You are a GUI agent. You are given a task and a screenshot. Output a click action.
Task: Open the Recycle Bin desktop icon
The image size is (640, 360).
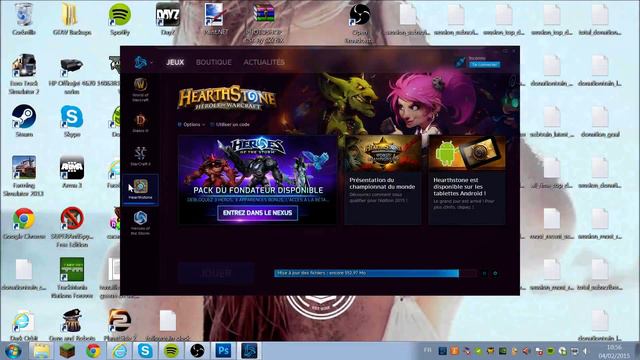pyautogui.click(x=24, y=20)
